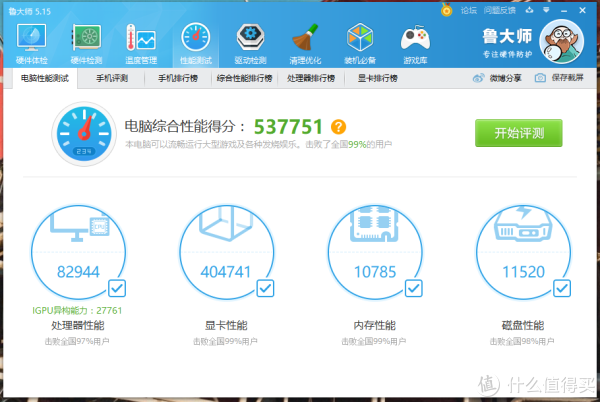Switch to the 显卡排行榜 tab
This screenshot has height=402, width=600.
point(378,78)
